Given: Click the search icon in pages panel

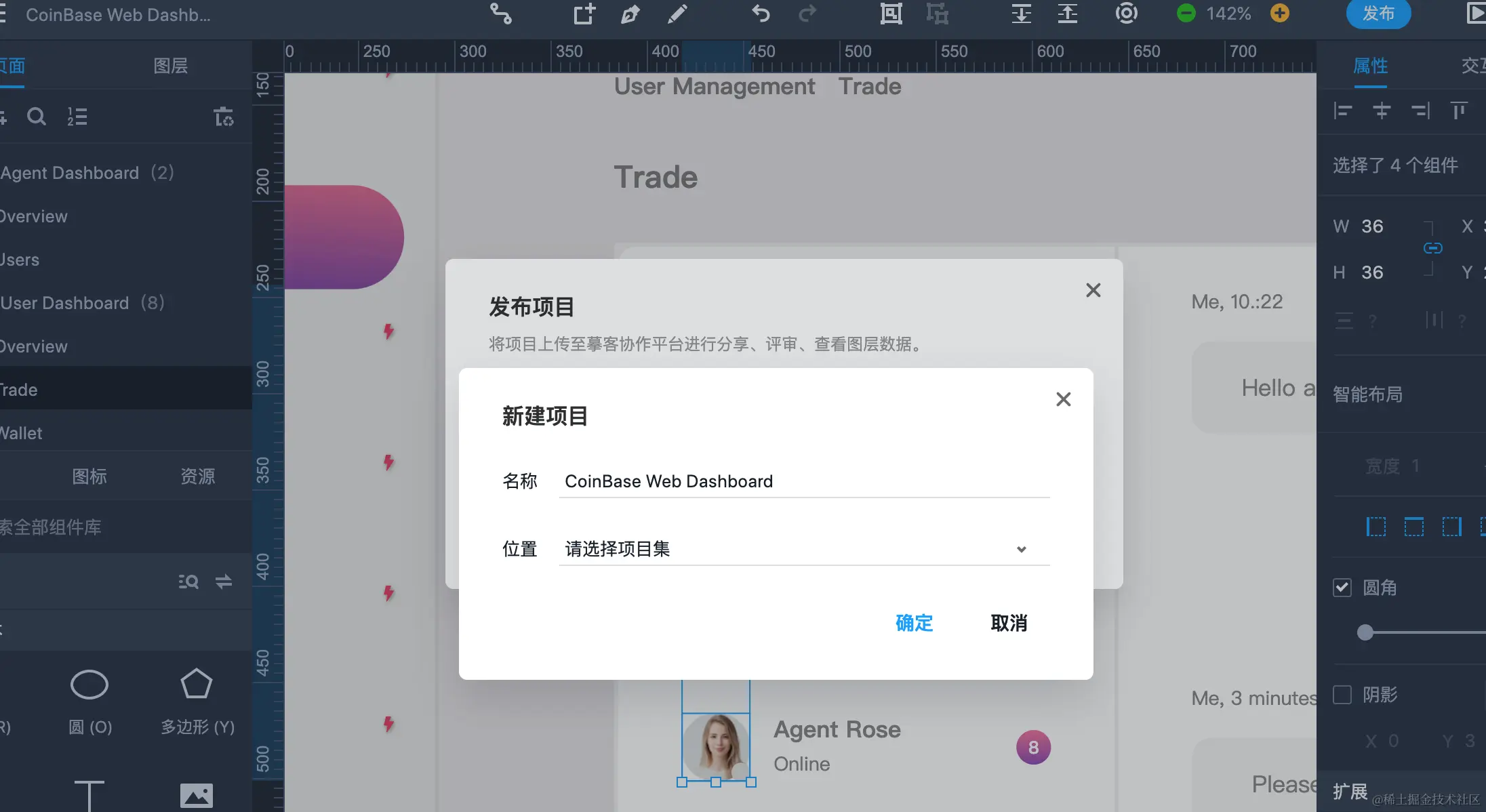Looking at the screenshot, I should click(x=37, y=117).
